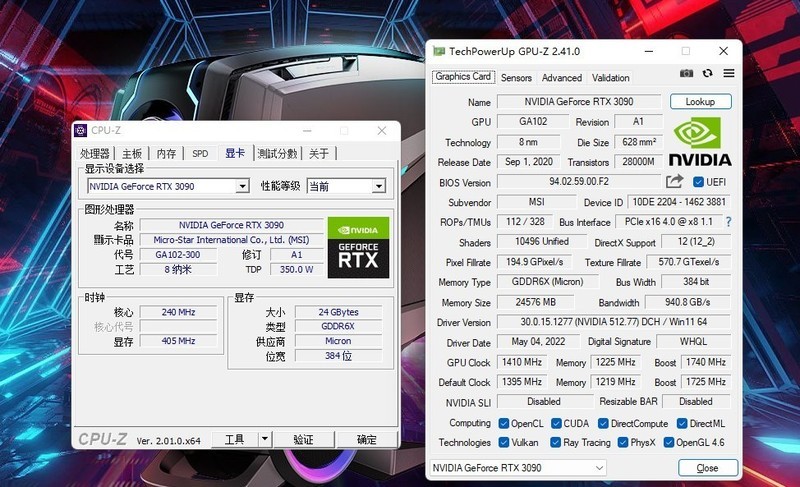This screenshot has height=487, width=800.
Task: Click the GPU-Z refresh icon
Action: click(x=708, y=73)
